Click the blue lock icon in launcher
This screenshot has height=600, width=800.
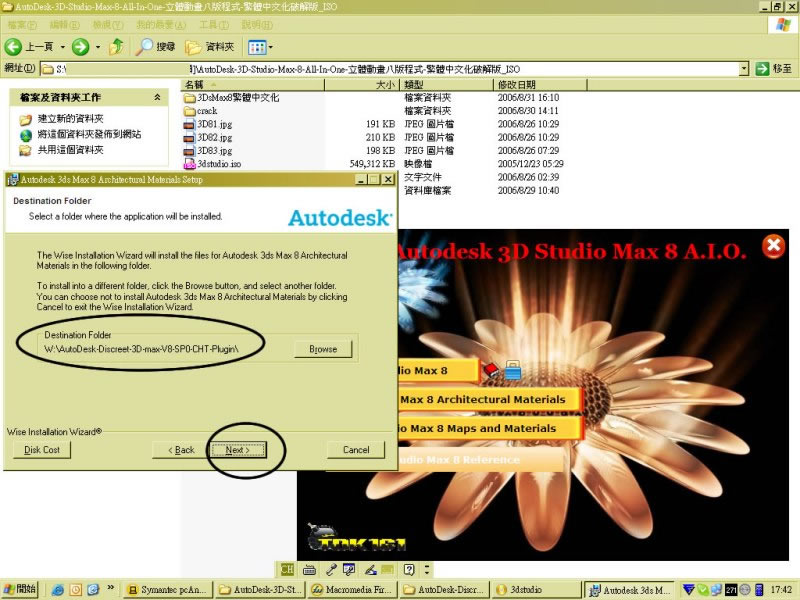click(x=513, y=370)
